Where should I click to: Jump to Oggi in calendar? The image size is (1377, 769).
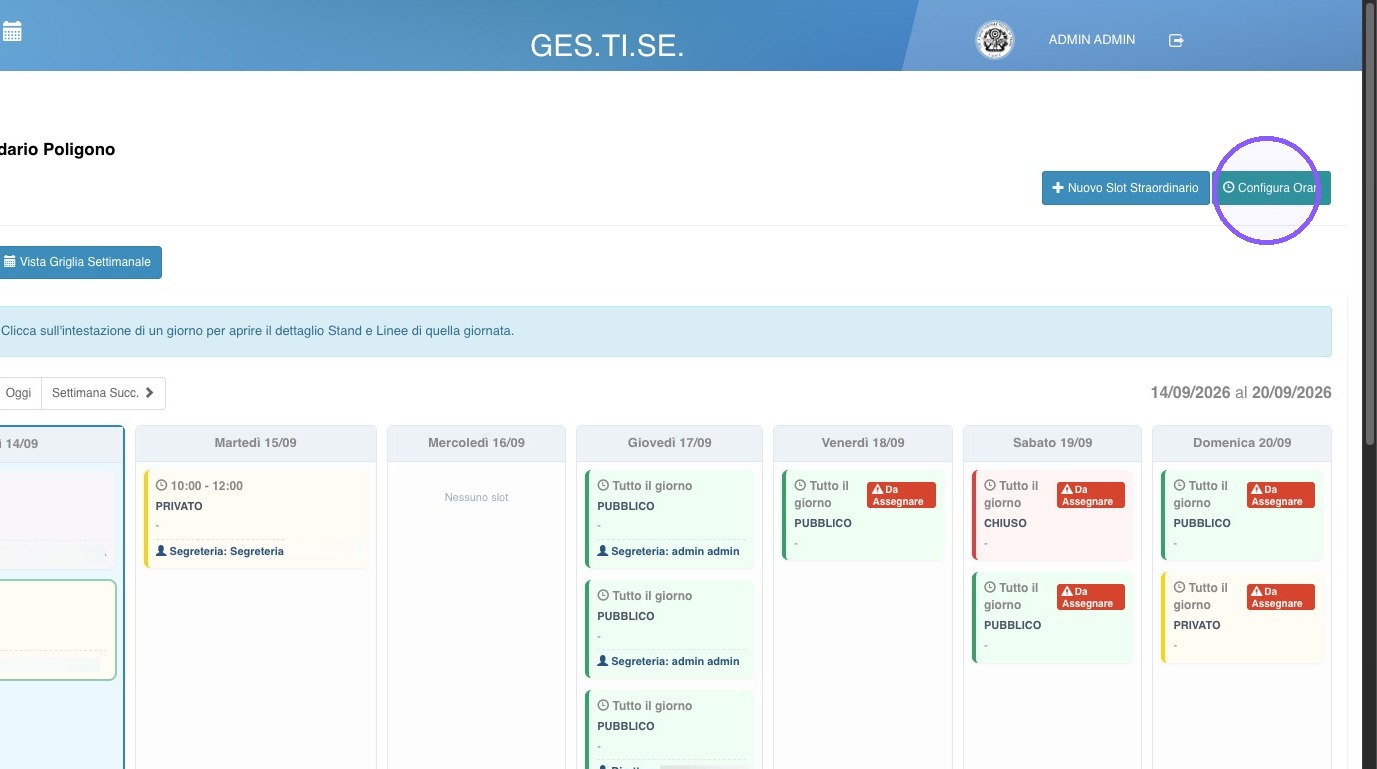(18, 393)
